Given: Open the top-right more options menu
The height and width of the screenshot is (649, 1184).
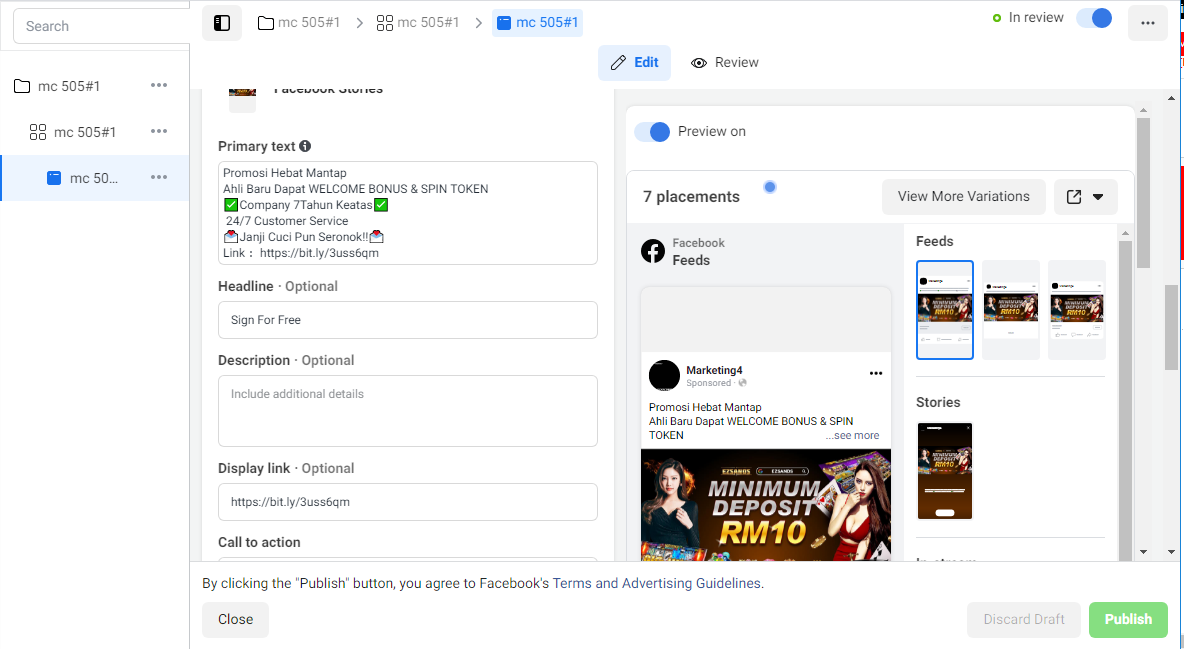Looking at the screenshot, I should [x=1148, y=23].
